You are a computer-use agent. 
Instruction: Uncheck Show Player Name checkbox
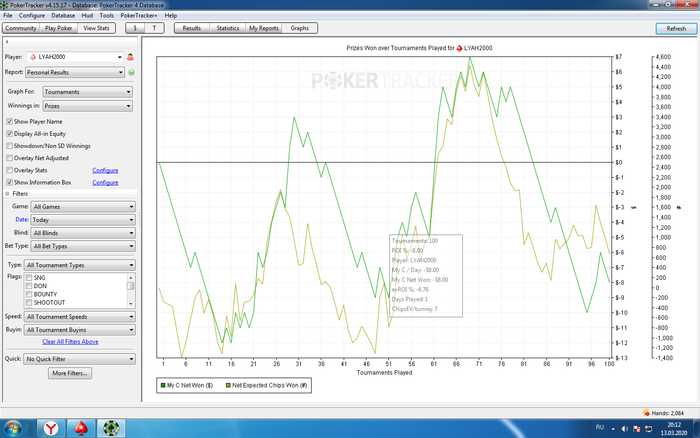(10, 121)
